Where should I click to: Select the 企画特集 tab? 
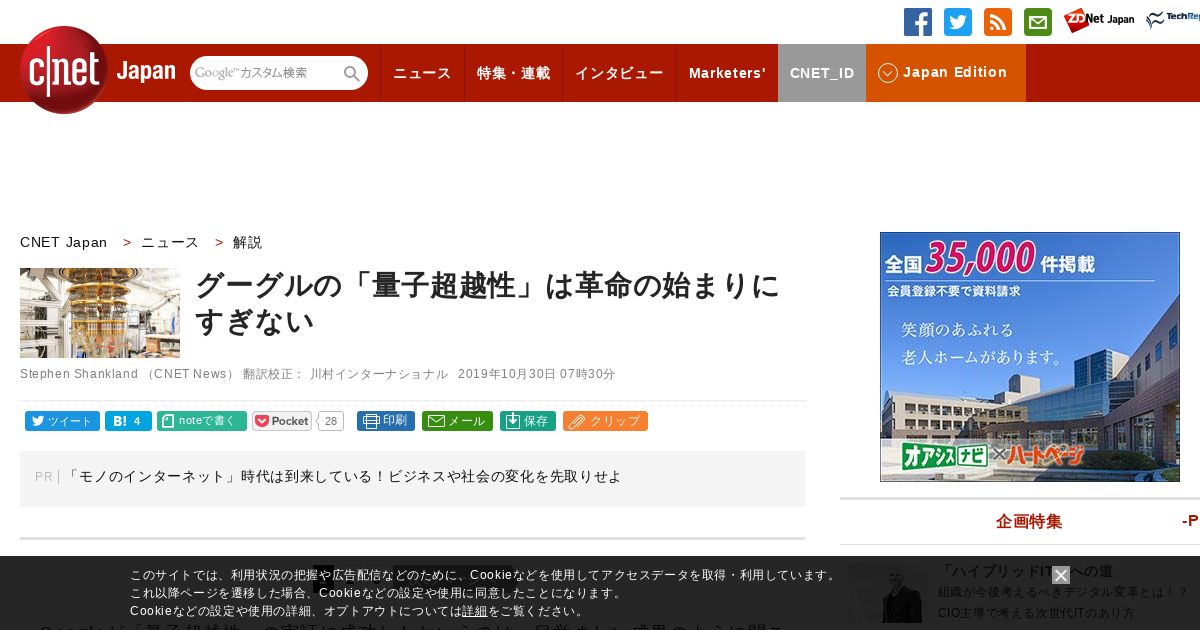[x=1029, y=521]
